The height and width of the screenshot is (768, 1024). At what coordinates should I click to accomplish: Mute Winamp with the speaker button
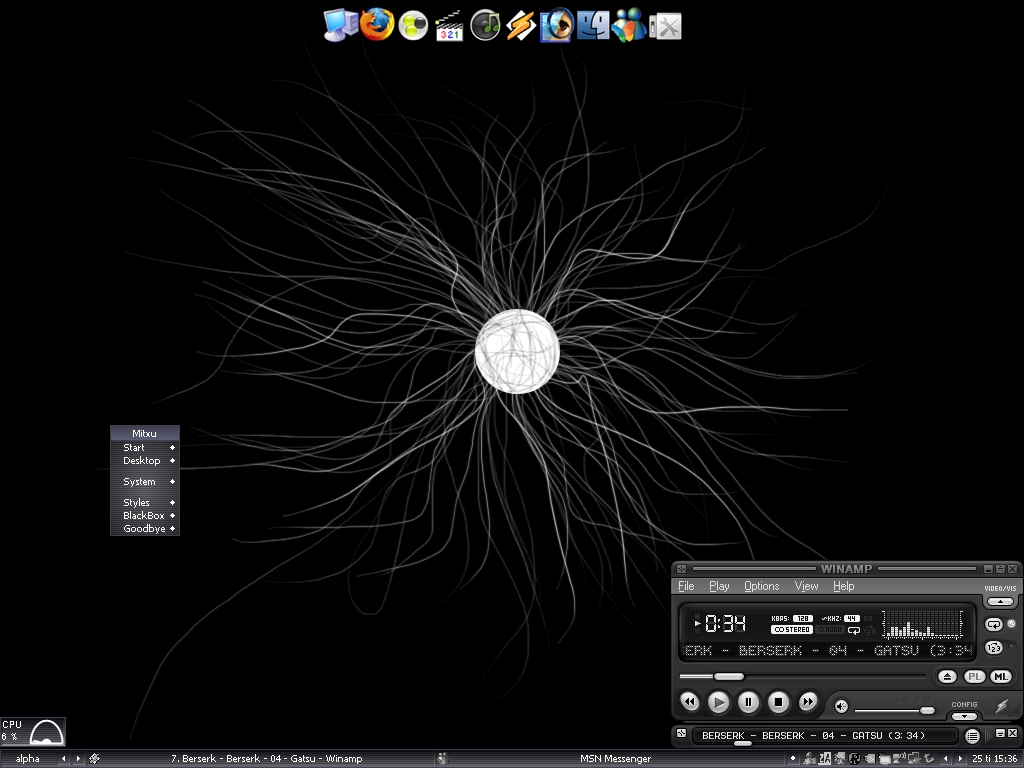tap(841, 707)
